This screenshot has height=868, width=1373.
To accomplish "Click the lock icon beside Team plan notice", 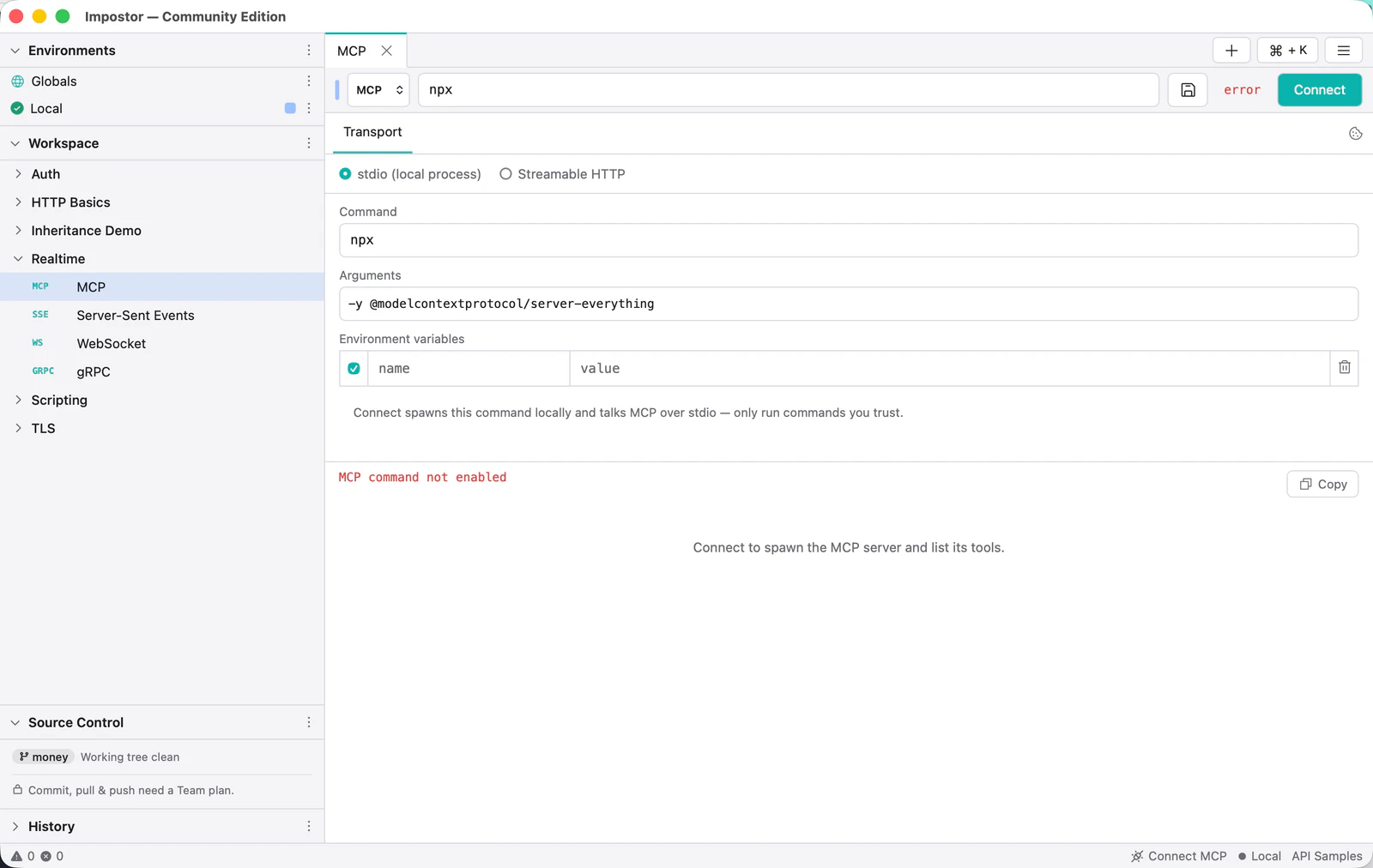I will pyautogui.click(x=17, y=789).
